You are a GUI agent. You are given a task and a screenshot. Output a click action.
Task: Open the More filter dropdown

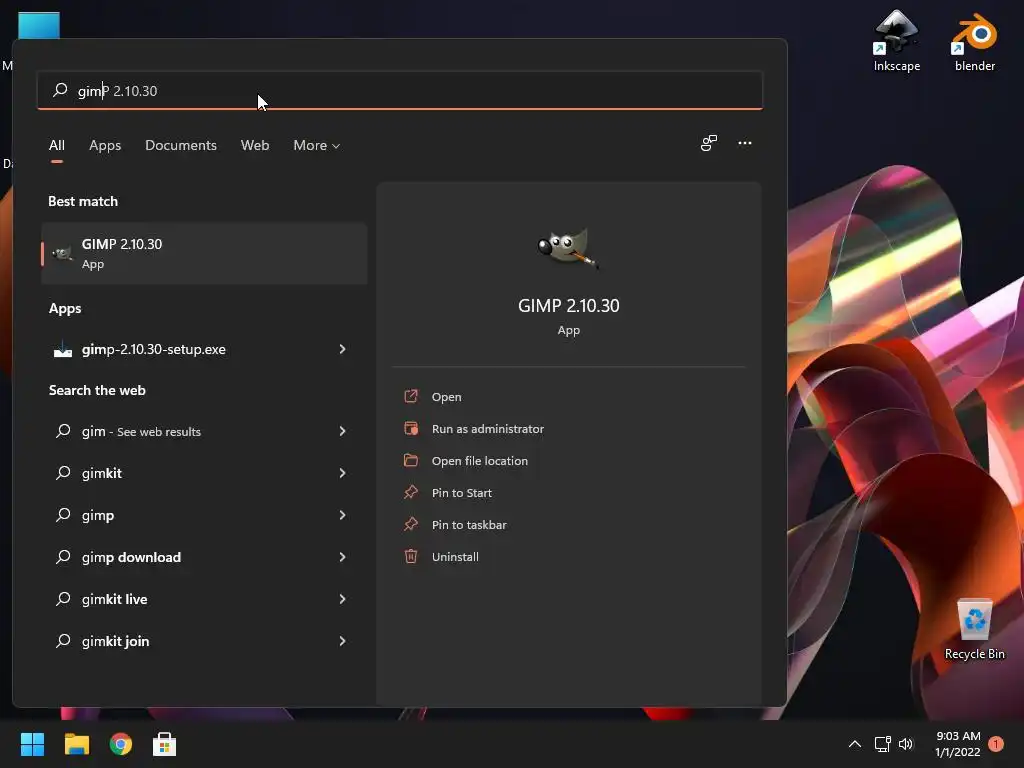[x=317, y=145]
